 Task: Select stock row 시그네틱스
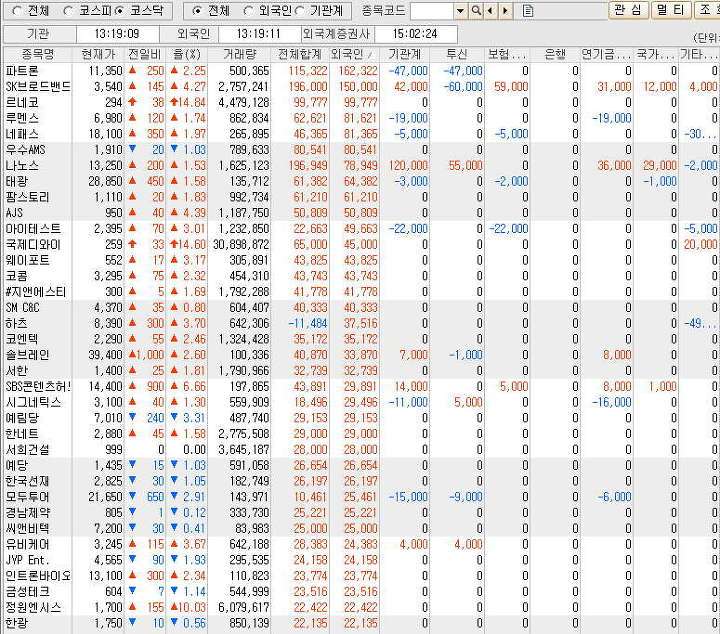[x=360, y=402]
